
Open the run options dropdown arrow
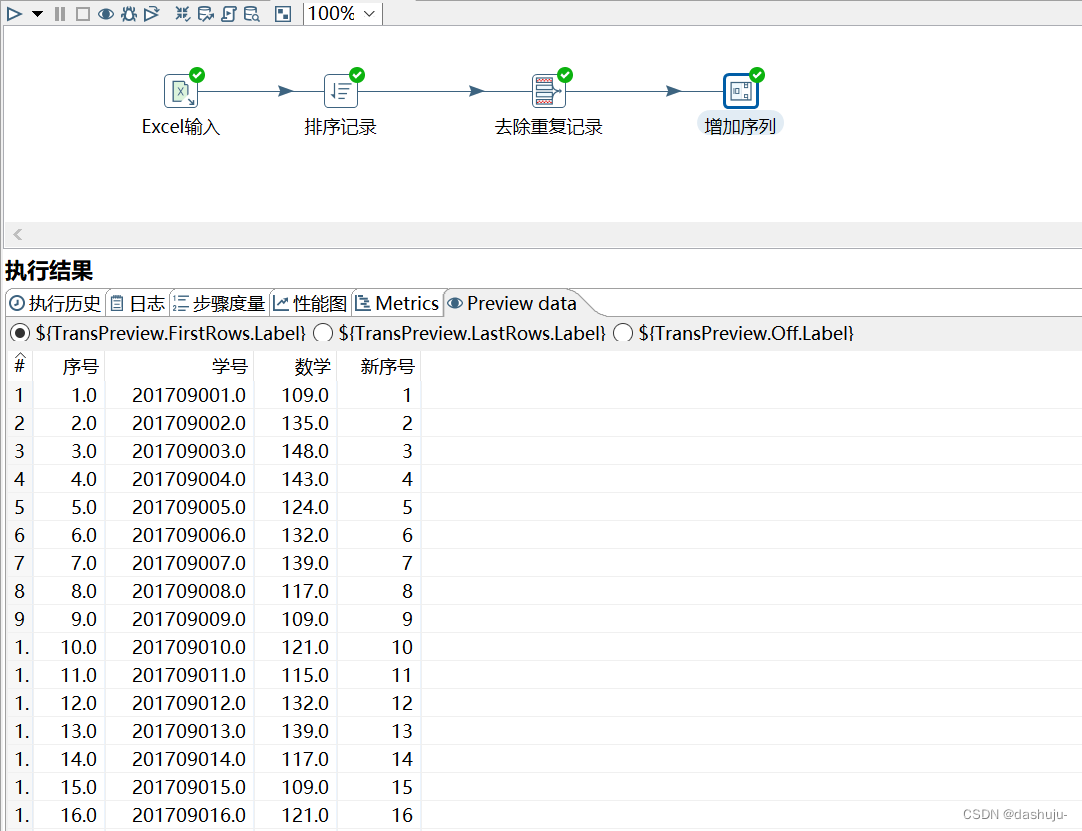pyautogui.click(x=37, y=13)
